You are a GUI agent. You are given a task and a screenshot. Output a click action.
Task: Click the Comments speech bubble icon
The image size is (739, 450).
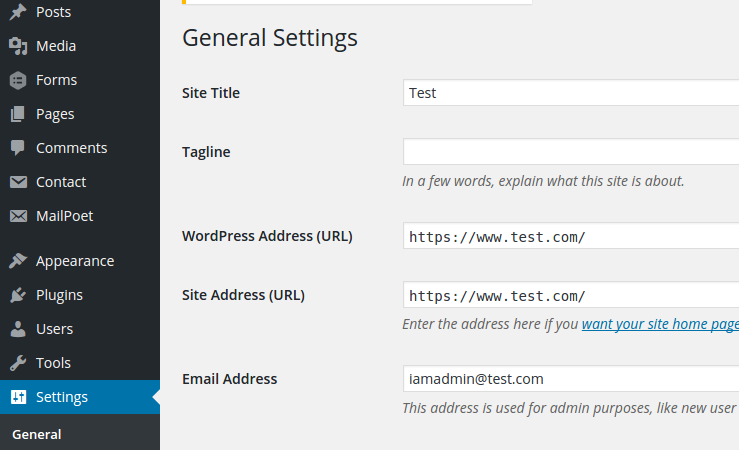pyautogui.click(x=18, y=148)
